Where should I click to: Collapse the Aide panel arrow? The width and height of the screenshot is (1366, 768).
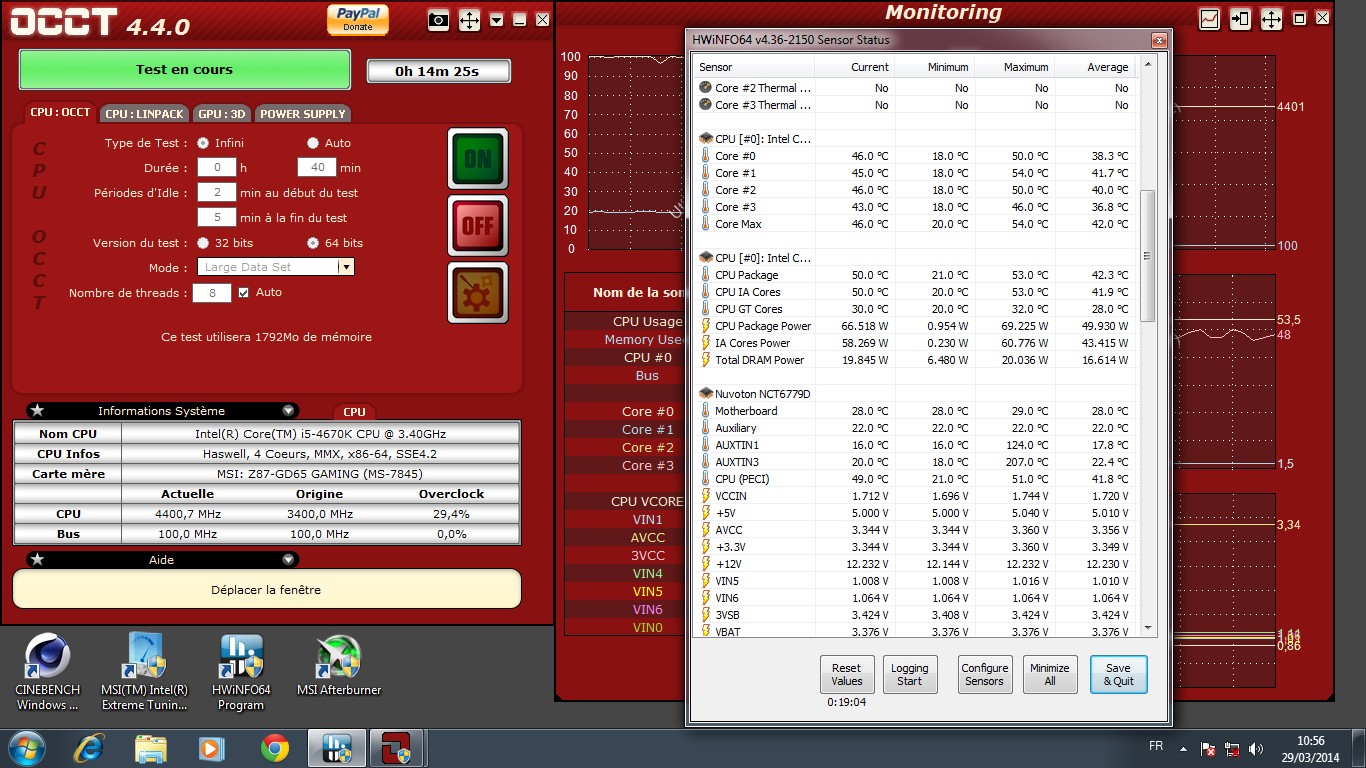coord(288,560)
